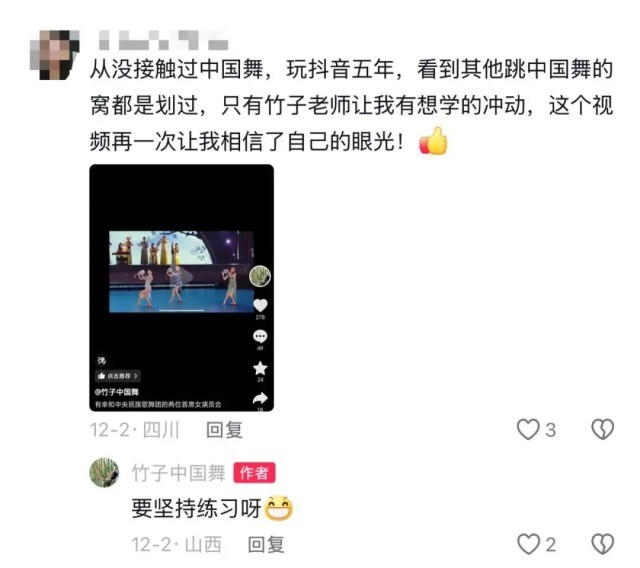The image size is (640, 568).
Task: Tap round avatar inside video screenshot
Action: 260,276
